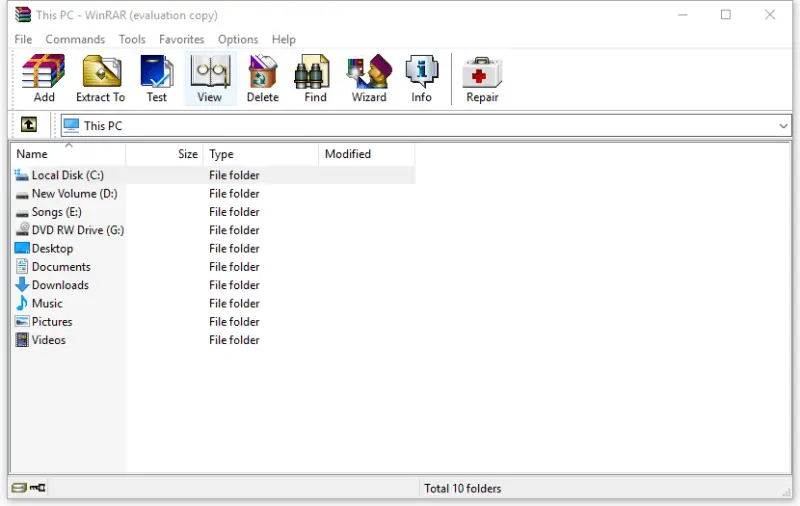Select the Music note icon
This screenshot has width=800, height=506.
[x=22, y=303]
